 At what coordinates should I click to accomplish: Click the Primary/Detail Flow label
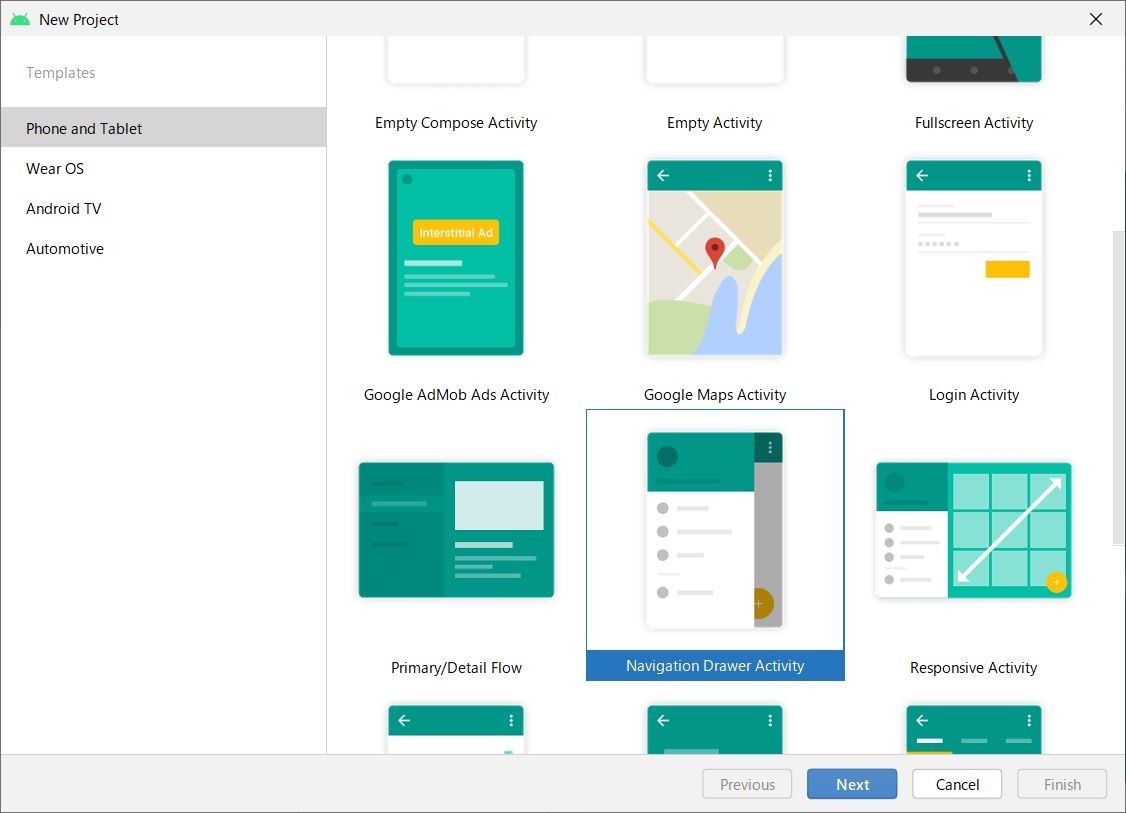pyautogui.click(x=456, y=668)
